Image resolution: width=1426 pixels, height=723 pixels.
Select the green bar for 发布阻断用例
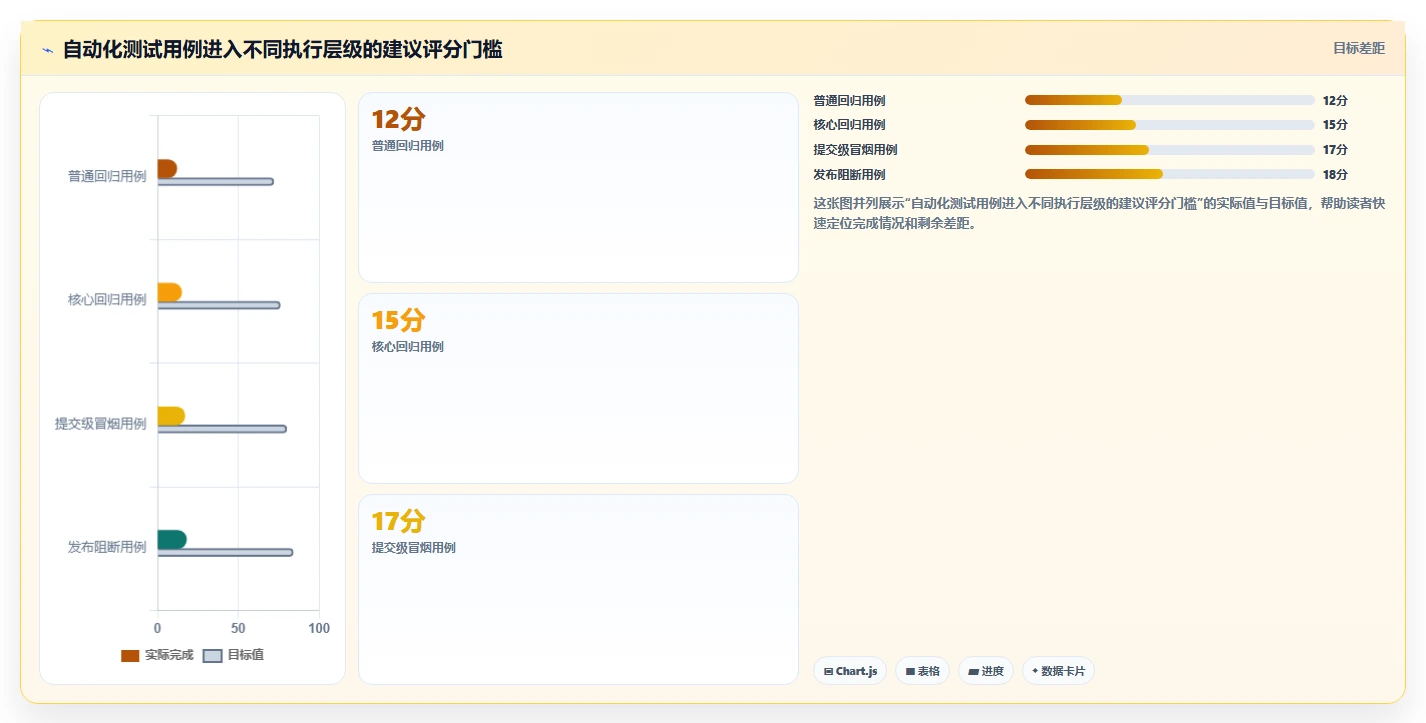coord(172,540)
